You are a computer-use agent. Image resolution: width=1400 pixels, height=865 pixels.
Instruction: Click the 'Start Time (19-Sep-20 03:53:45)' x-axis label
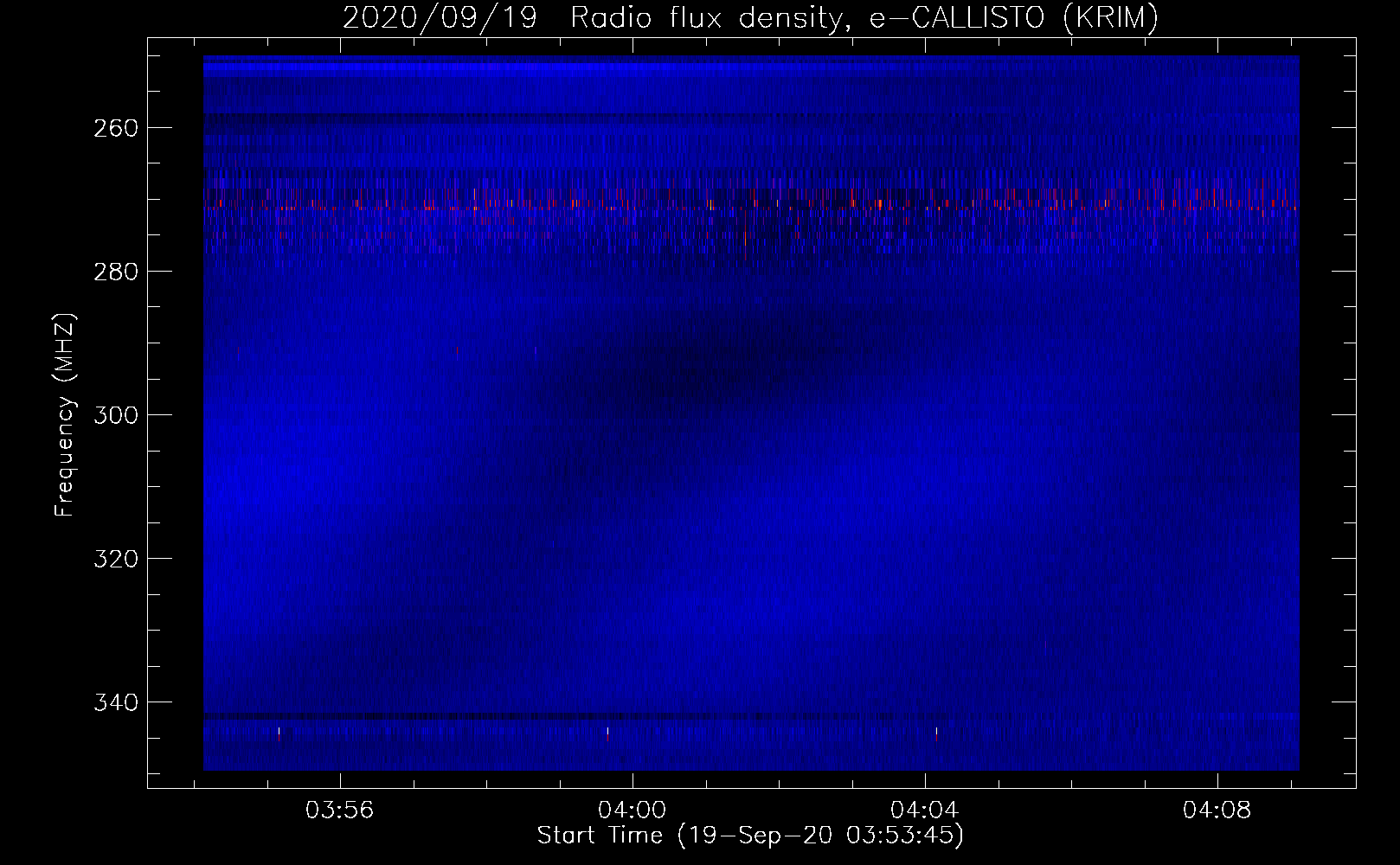coord(750,836)
